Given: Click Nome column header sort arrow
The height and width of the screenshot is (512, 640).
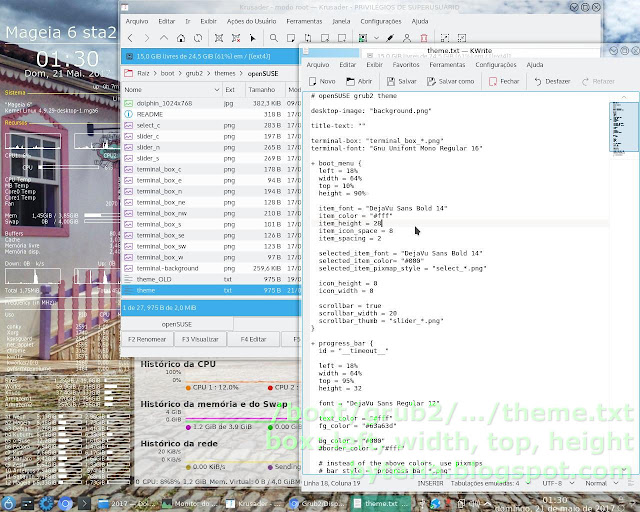Looking at the screenshot, I should (x=217, y=90).
